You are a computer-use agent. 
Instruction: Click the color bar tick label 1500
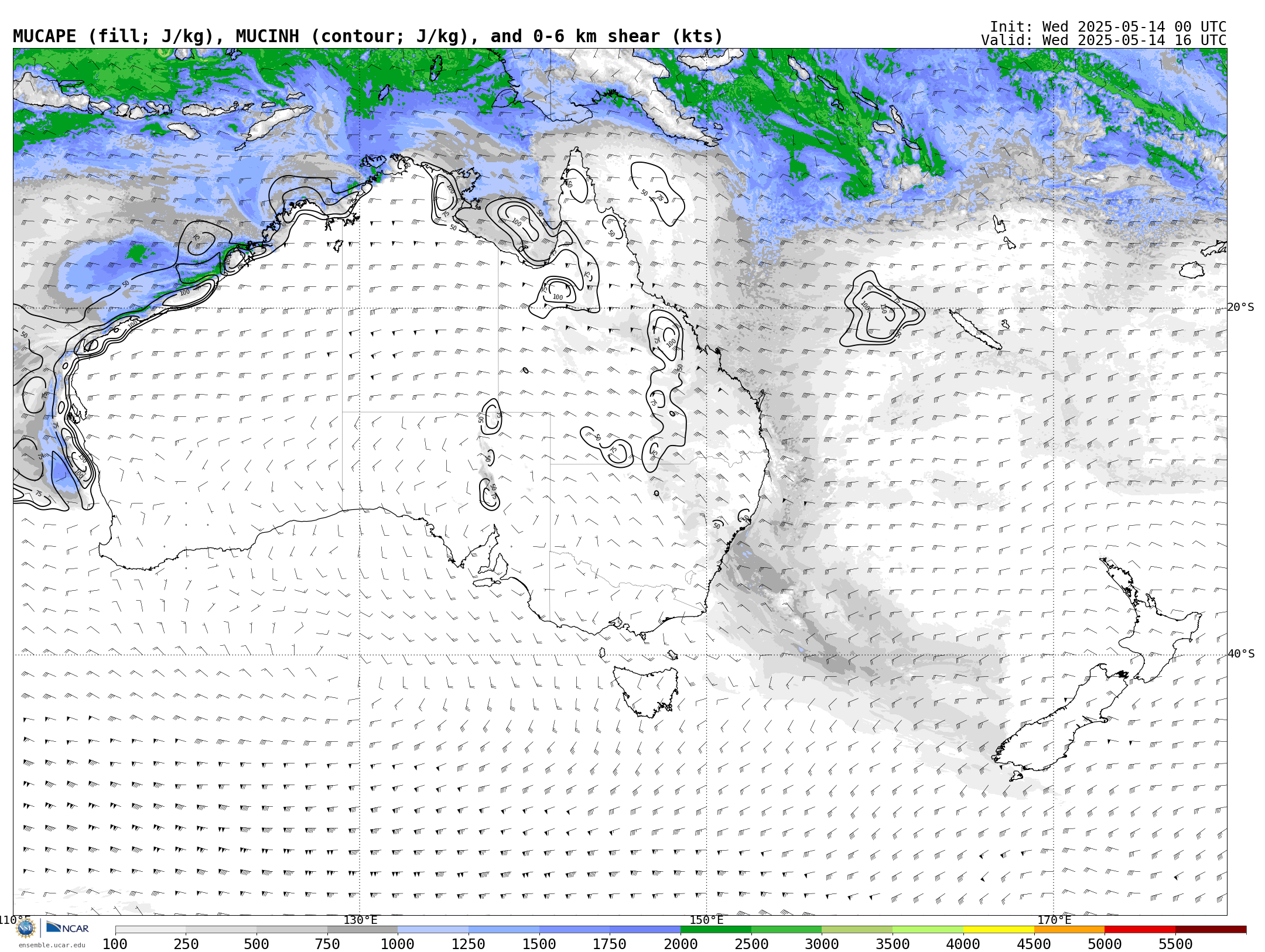(x=539, y=944)
